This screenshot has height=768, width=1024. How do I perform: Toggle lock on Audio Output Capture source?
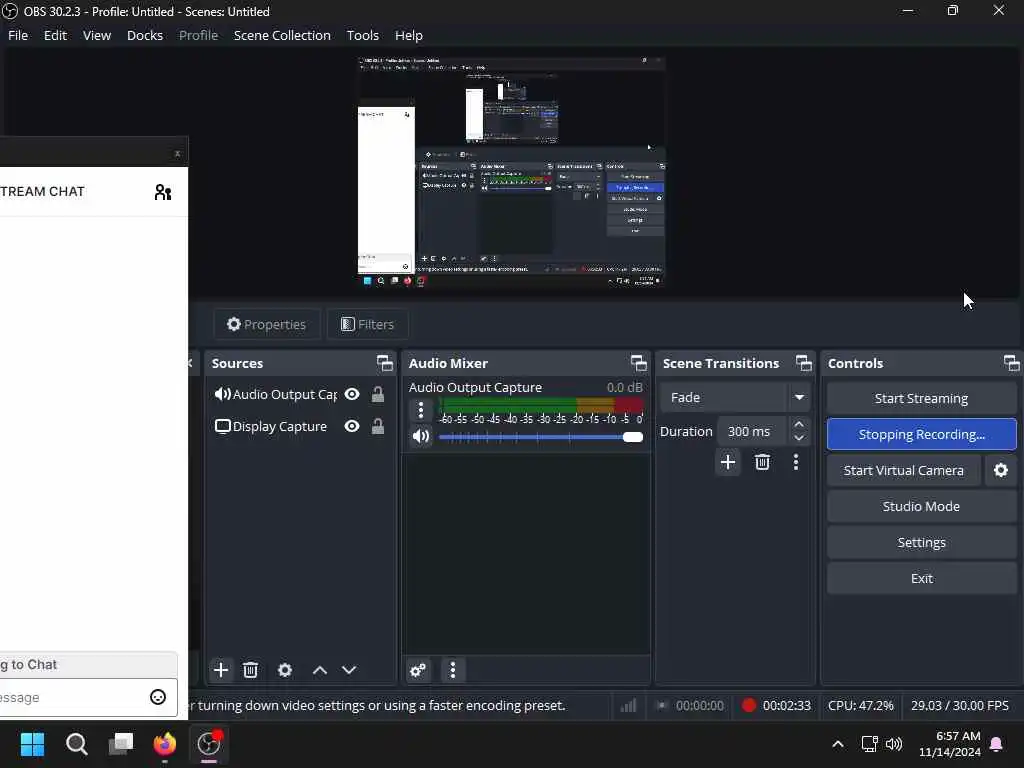pyautogui.click(x=377, y=394)
